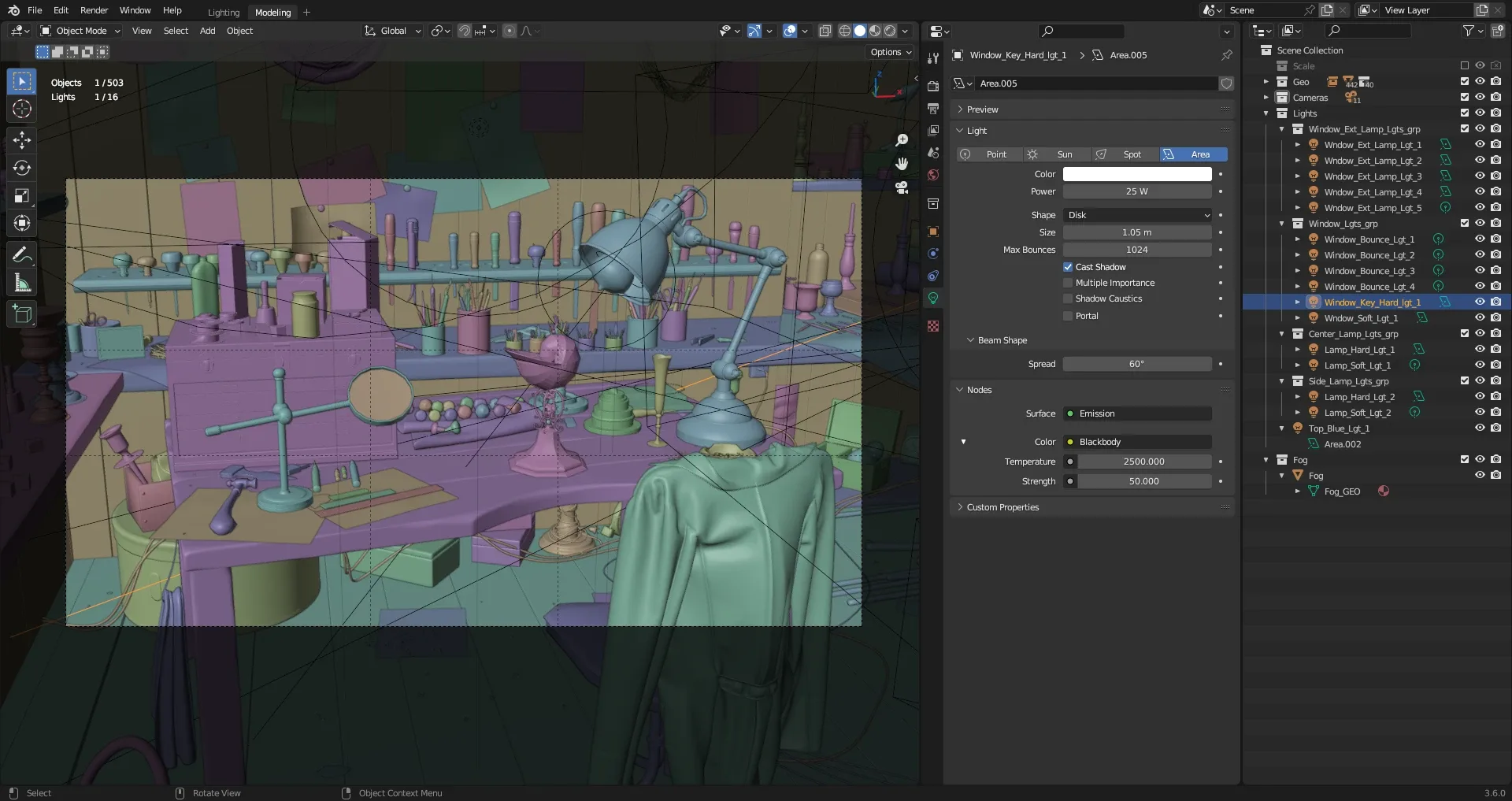Select the Rotate tool
The image size is (1512, 801).
(22, 168)
